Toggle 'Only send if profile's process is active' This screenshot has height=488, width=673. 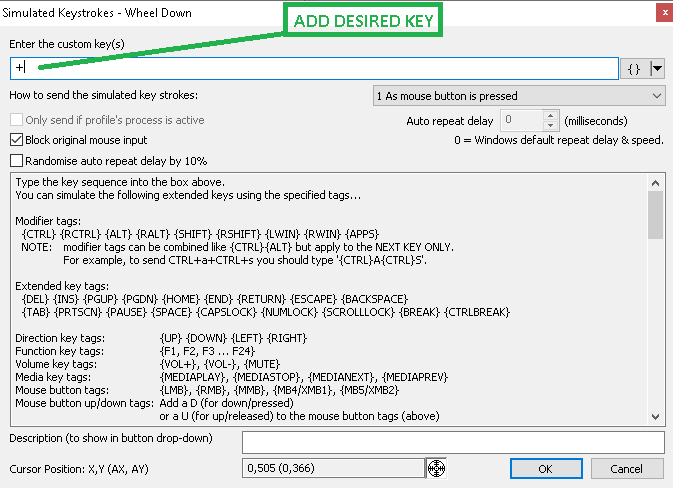(x=107, y=120)
